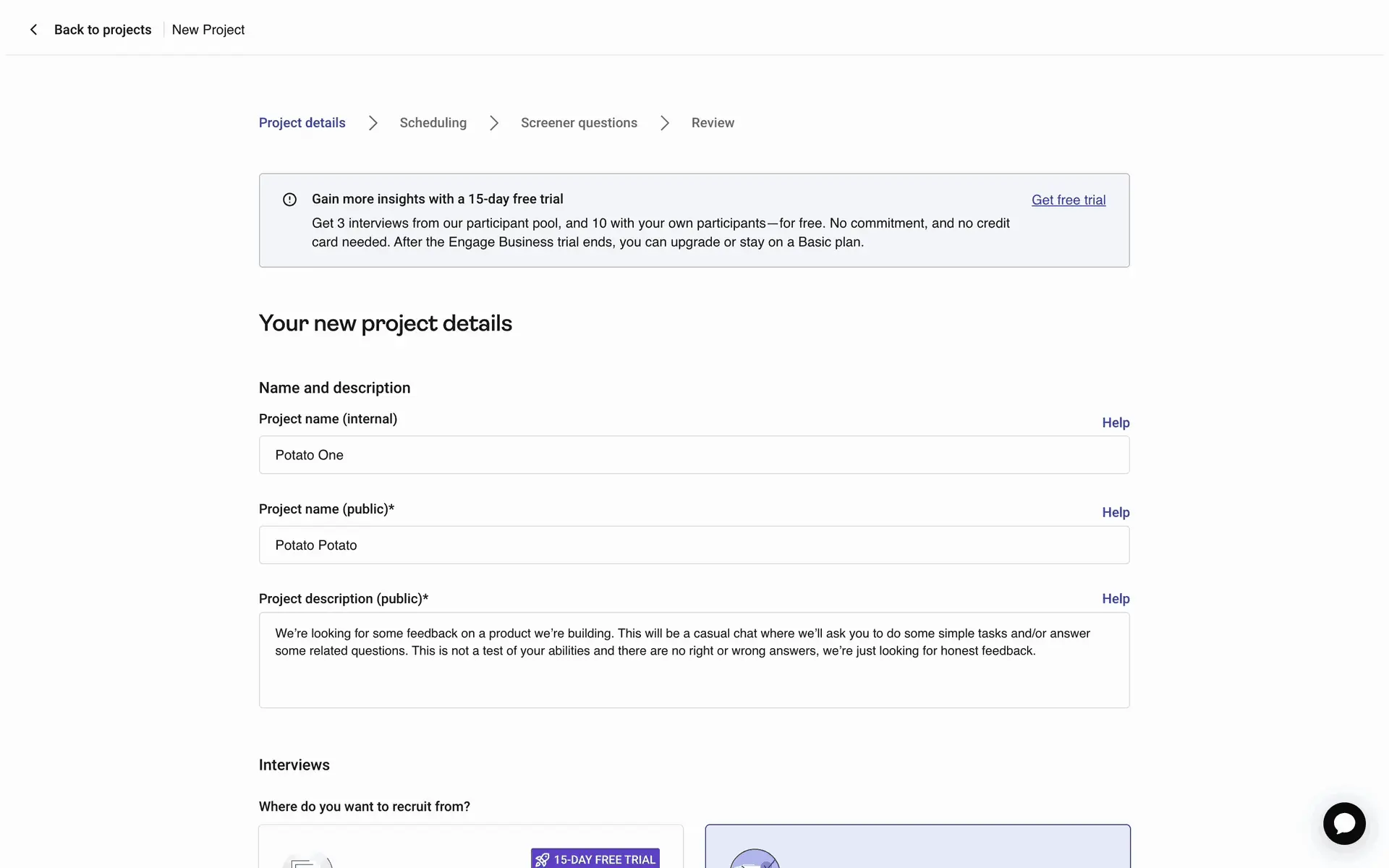Click chevron after Project details step
Viewport: 1389px width, 868px height.
373,123
